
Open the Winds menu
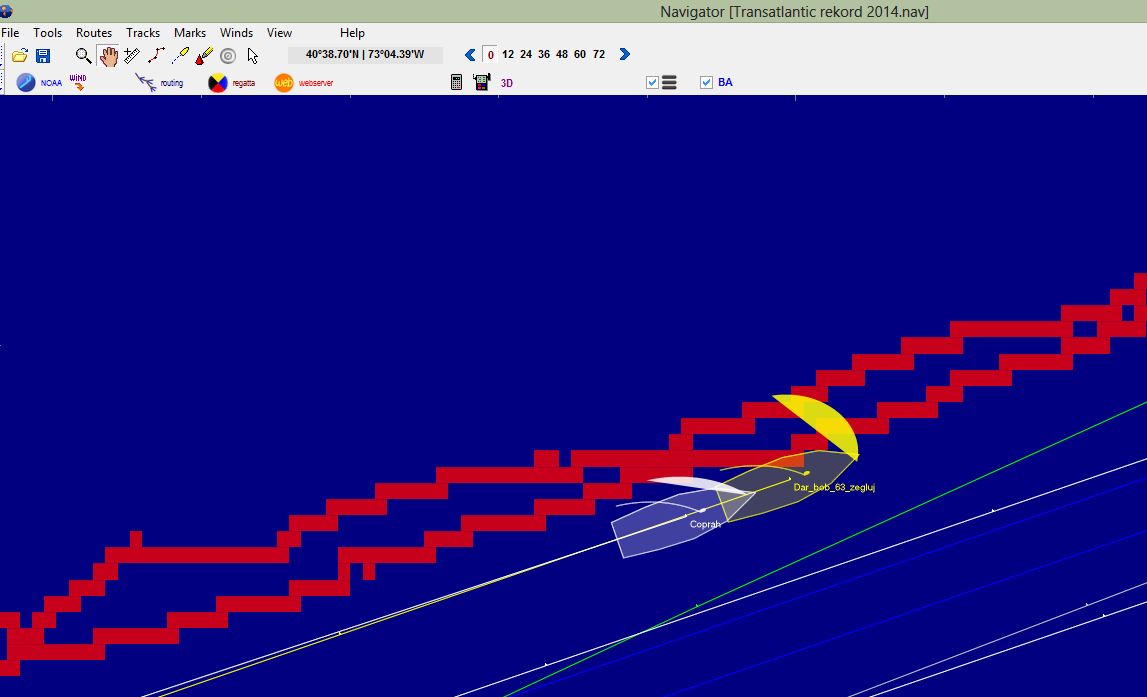click(236, 33)
